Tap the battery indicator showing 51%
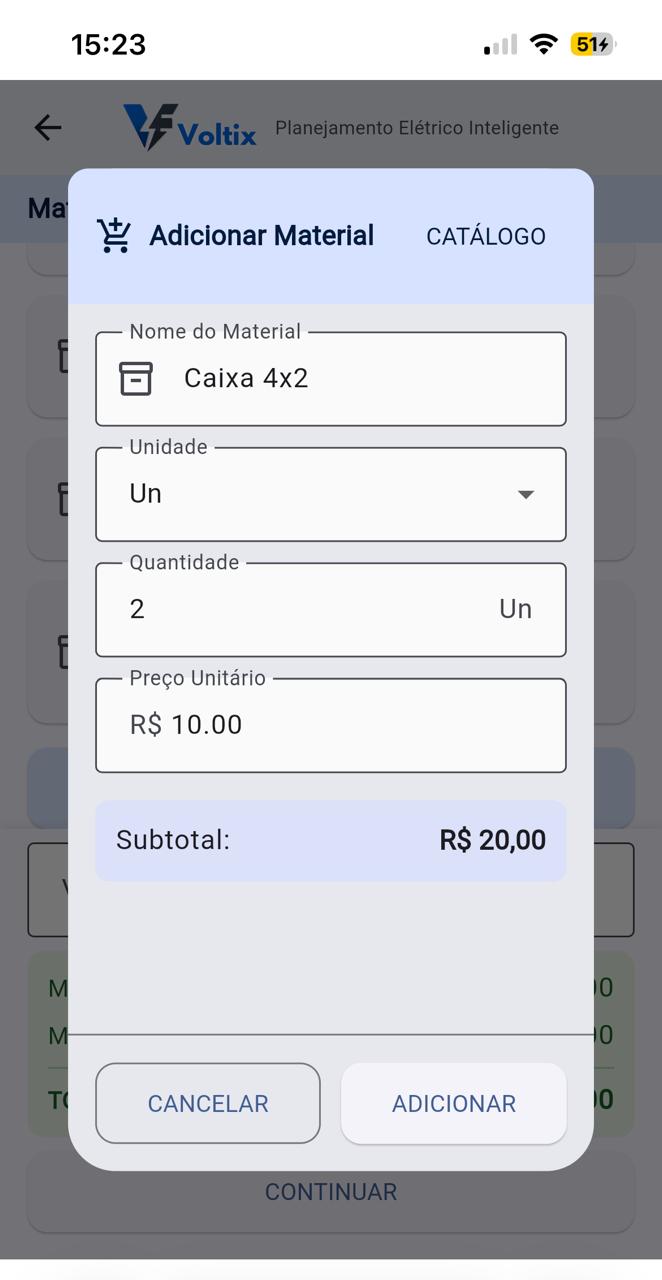 coord(585,44)
